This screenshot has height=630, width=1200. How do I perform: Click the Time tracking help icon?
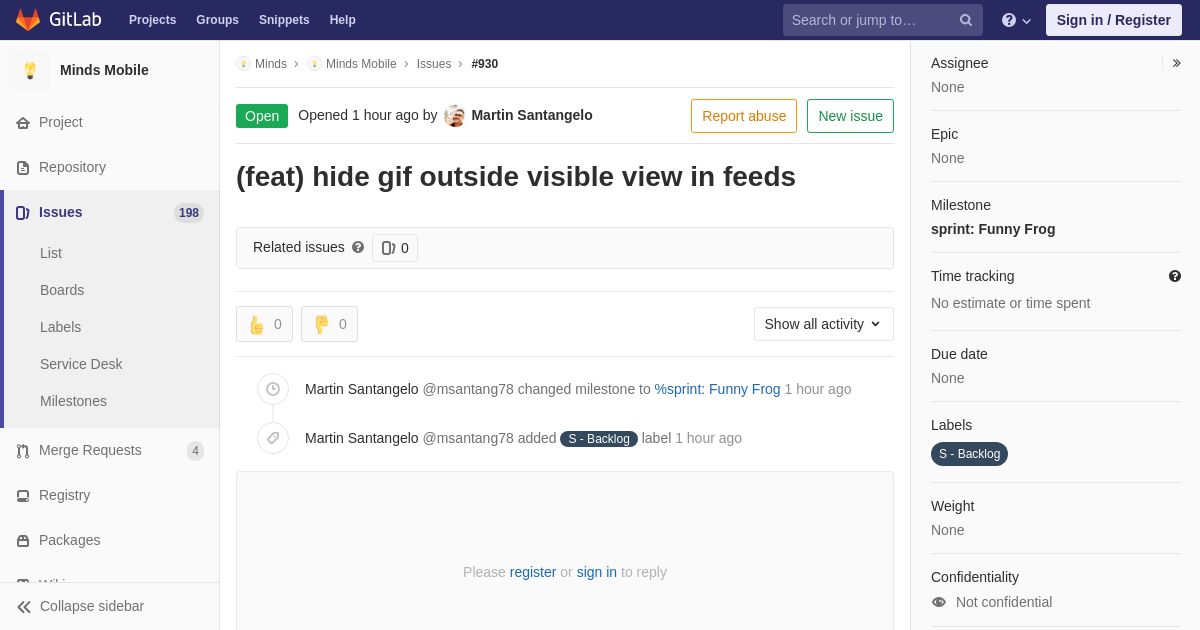[x=1175, y=276]
